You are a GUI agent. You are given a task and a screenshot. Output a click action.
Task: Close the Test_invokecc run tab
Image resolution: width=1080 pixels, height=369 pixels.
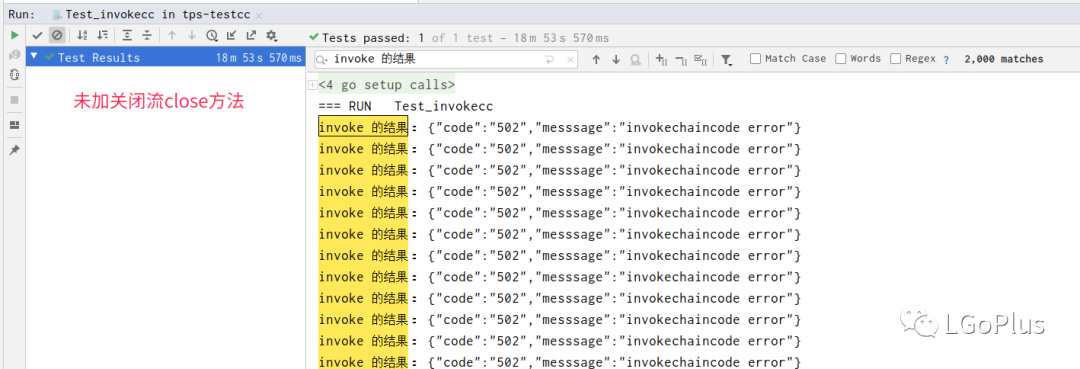coord(258,15)
